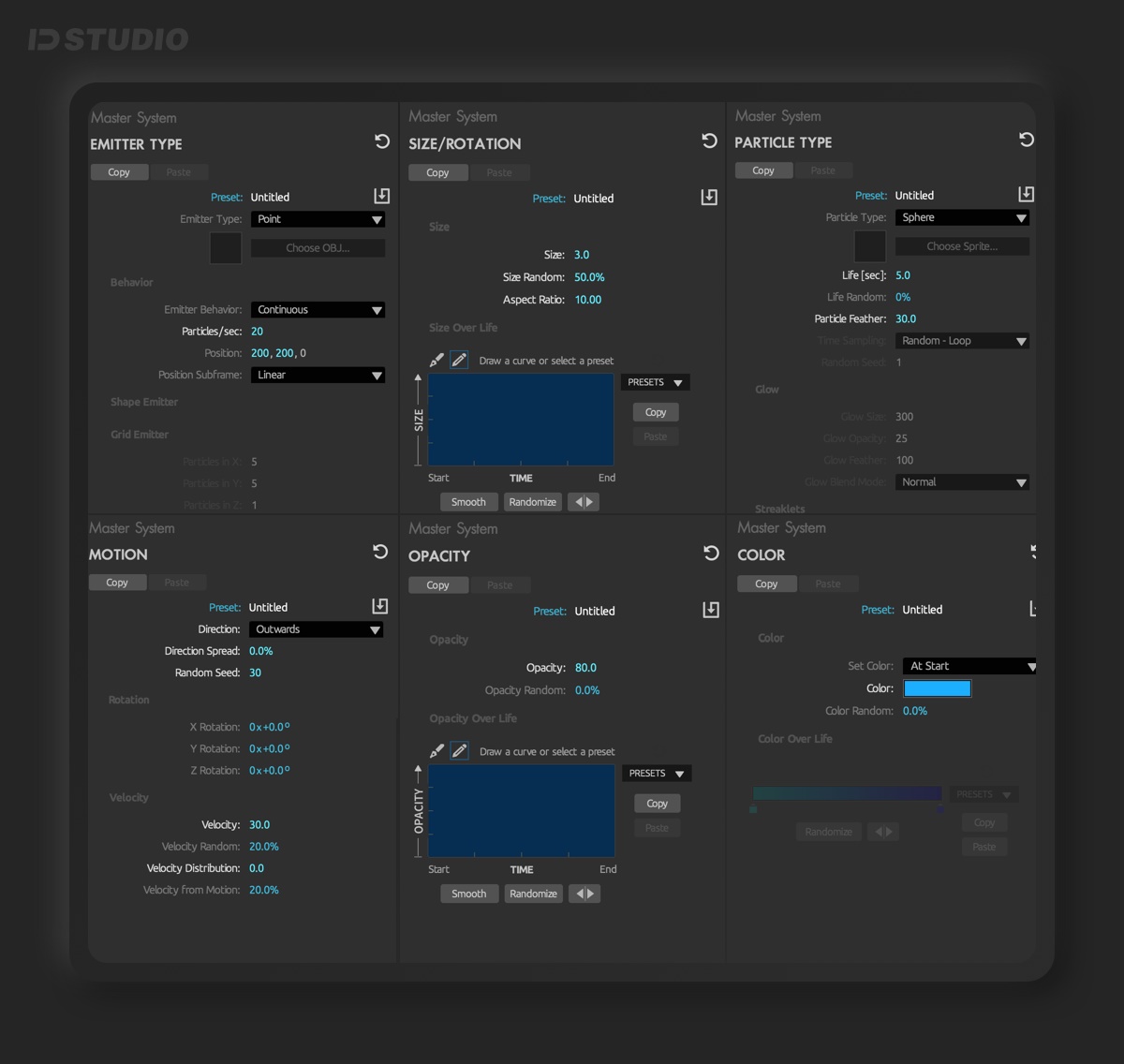Image resolution: width=1124 pixels, height=1064 pixels.
Task: Save the Particle Type preset
Action: pyautogui.click(x=1027, y=194)
